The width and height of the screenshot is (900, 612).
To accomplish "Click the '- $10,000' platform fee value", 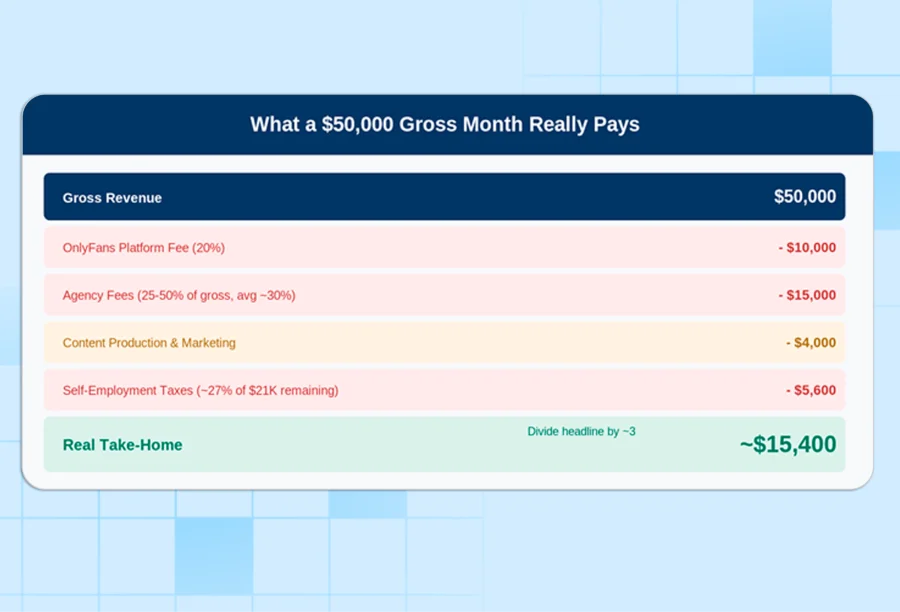I will (807, 247).
